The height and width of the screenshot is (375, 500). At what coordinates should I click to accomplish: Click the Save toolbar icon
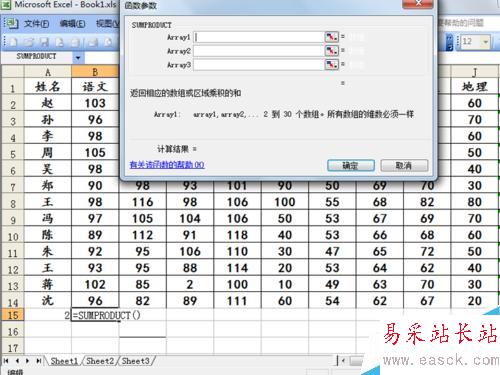click(x=44, y=42)
